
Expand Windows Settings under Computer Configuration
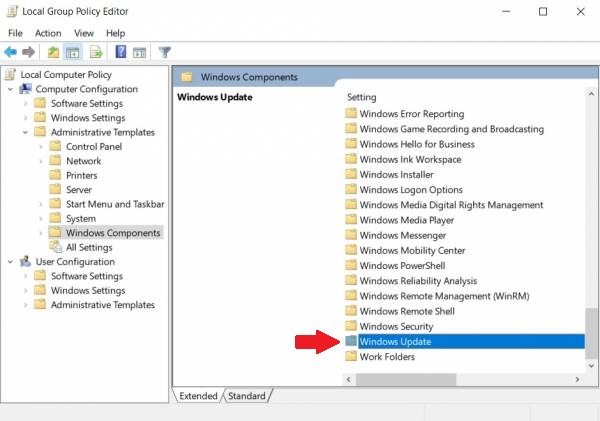pyautogui.click(x=25, y=118)
